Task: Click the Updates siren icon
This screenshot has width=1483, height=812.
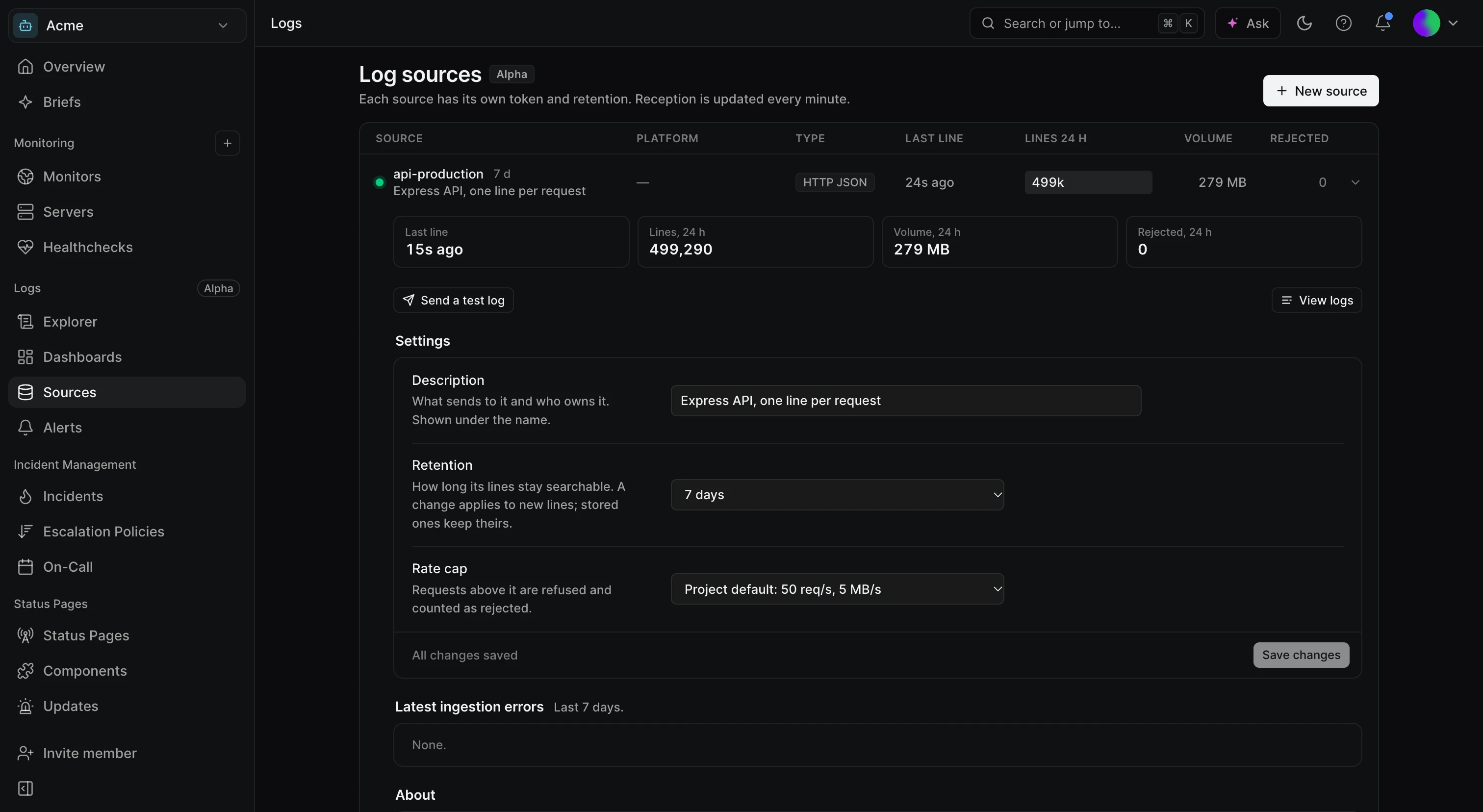Action: click(x=26, y=706)
